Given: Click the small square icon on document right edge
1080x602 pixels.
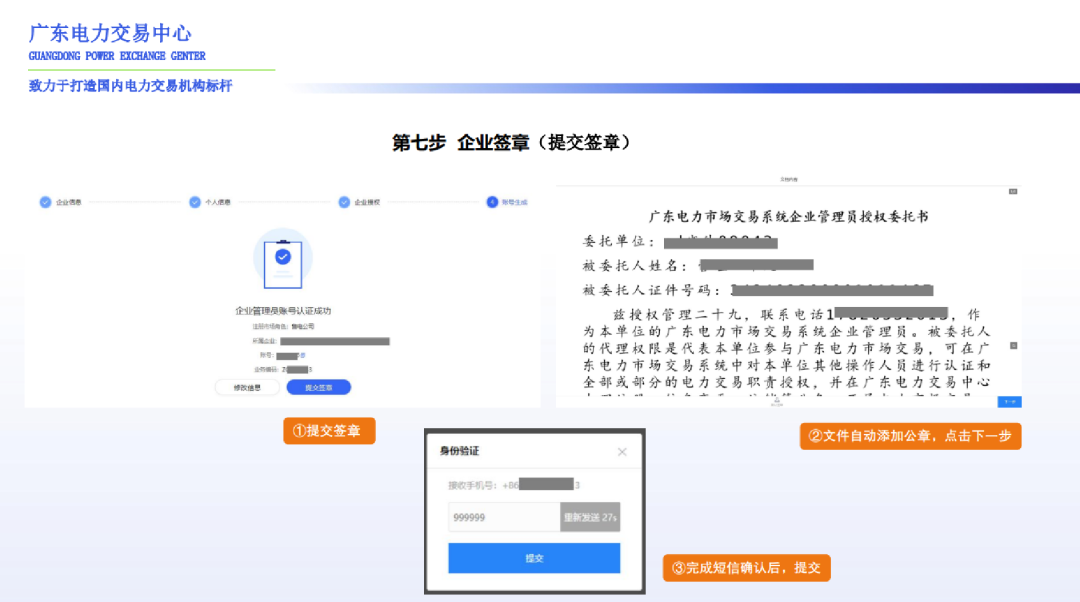Looking at the screenshot, I should pyautogui.click(x=1012, y=345).
